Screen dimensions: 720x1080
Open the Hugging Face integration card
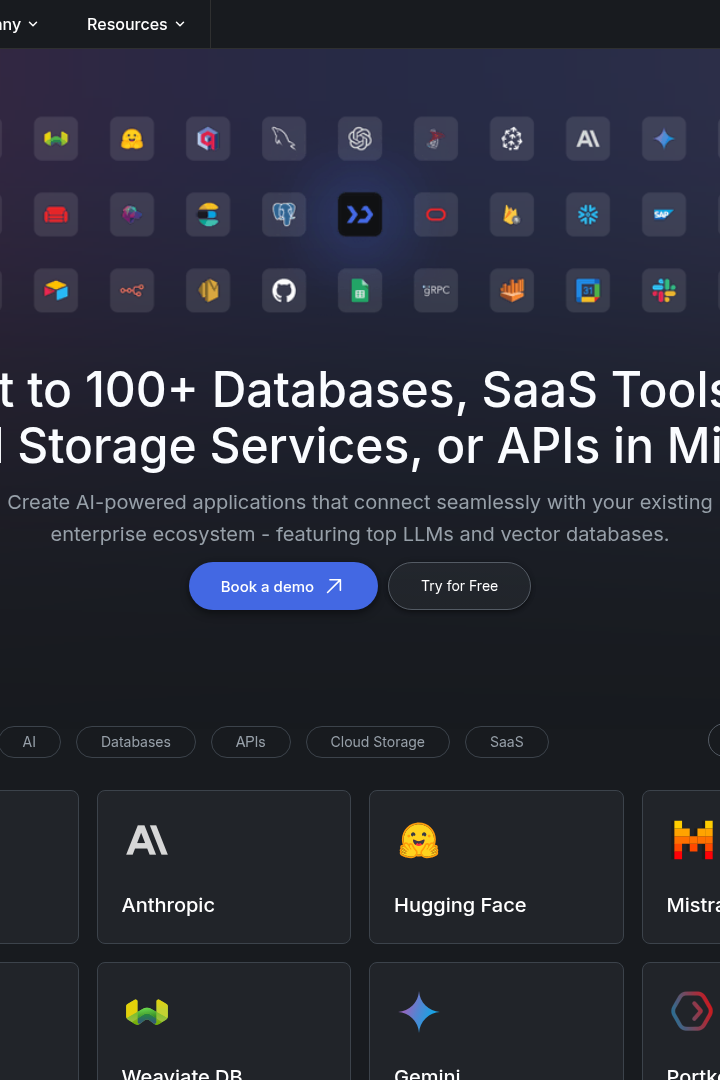[496, 866]
